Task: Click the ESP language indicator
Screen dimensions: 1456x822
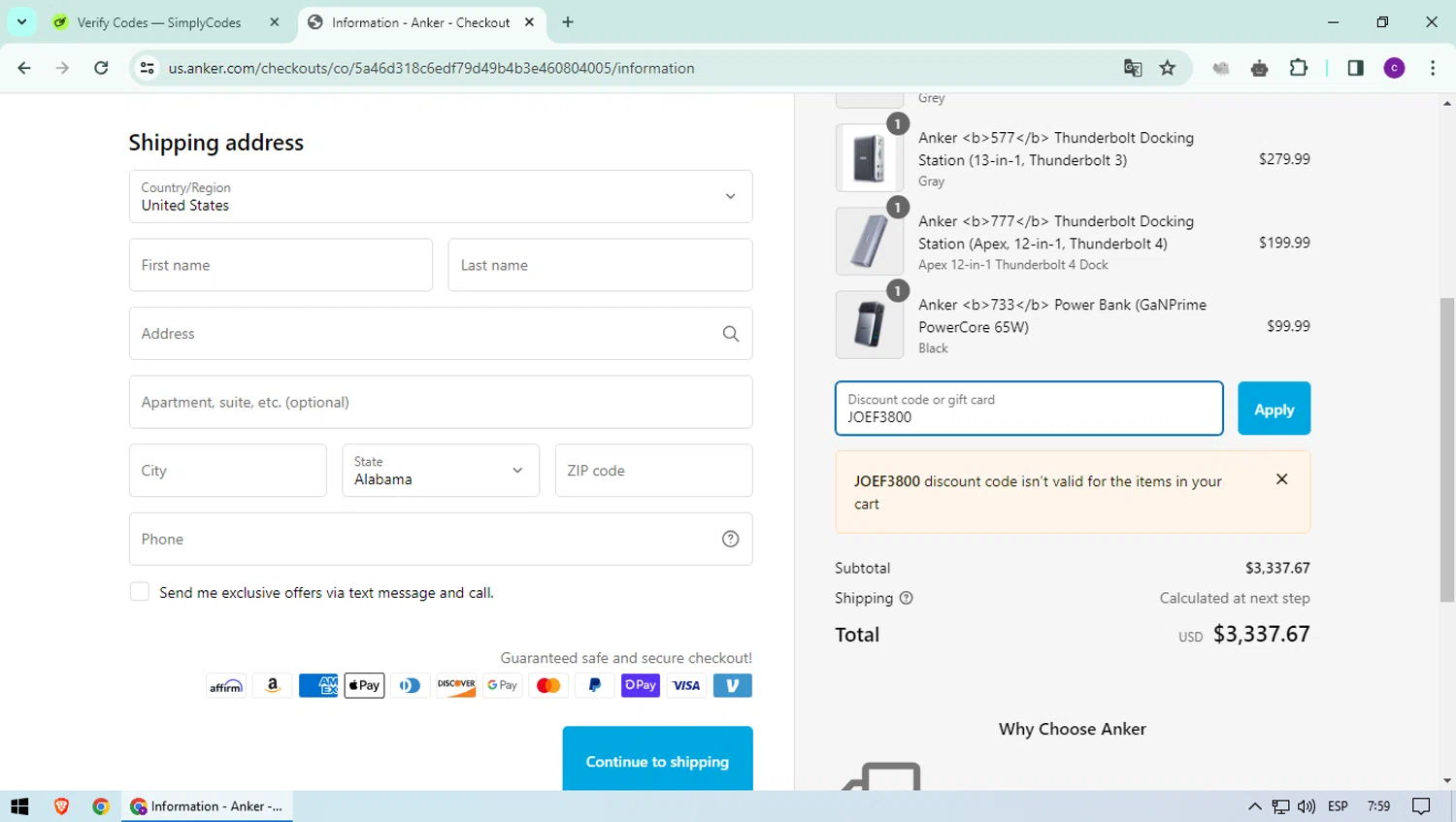Action: 1338,806
